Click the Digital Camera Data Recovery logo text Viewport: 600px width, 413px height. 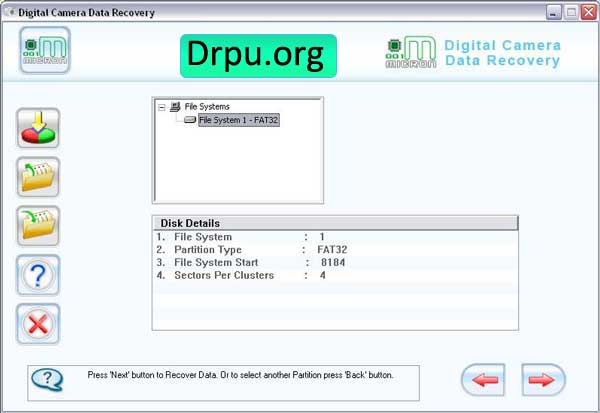click(502, 53)
